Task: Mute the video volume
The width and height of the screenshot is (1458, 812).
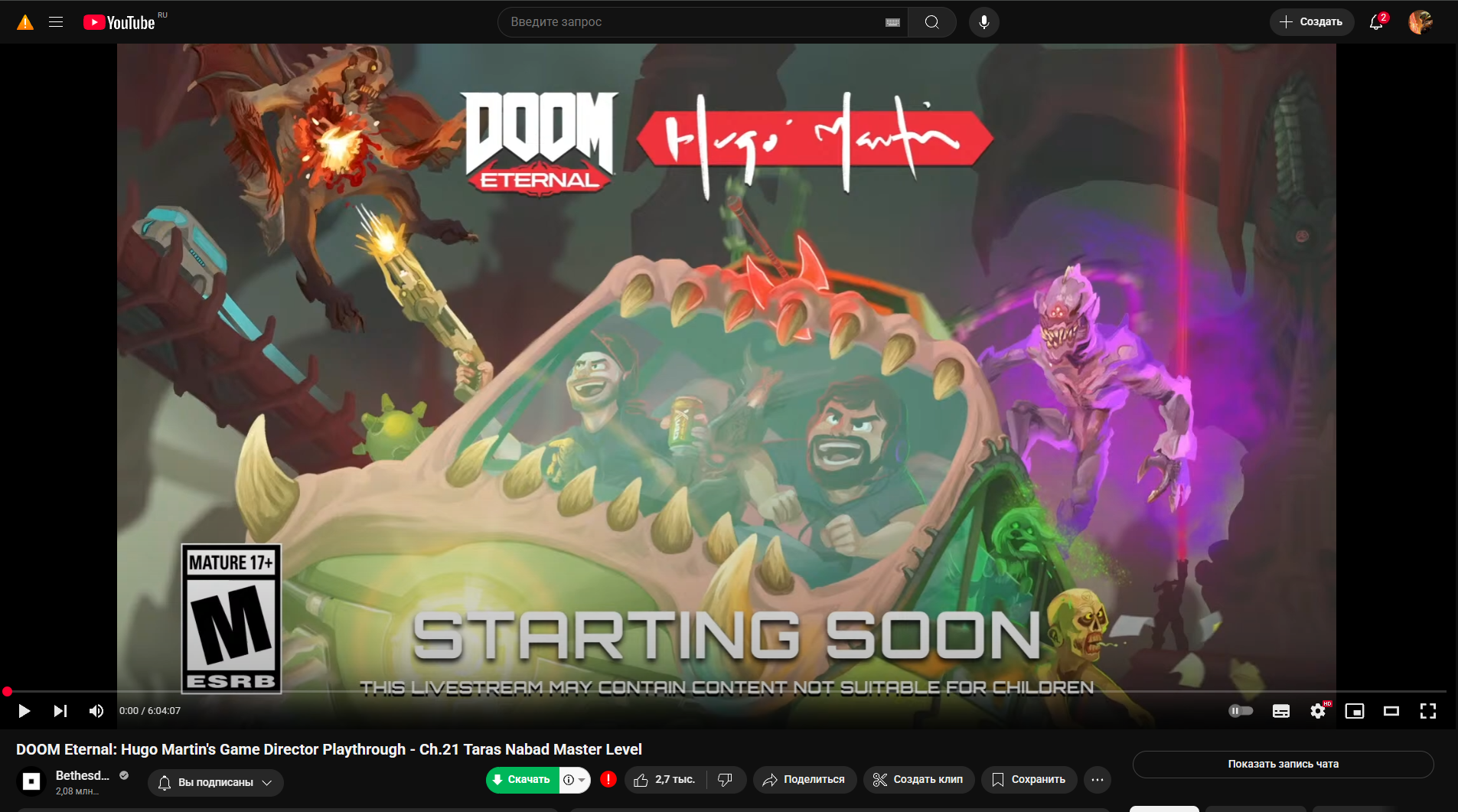Action: click(x=96, y=711)
